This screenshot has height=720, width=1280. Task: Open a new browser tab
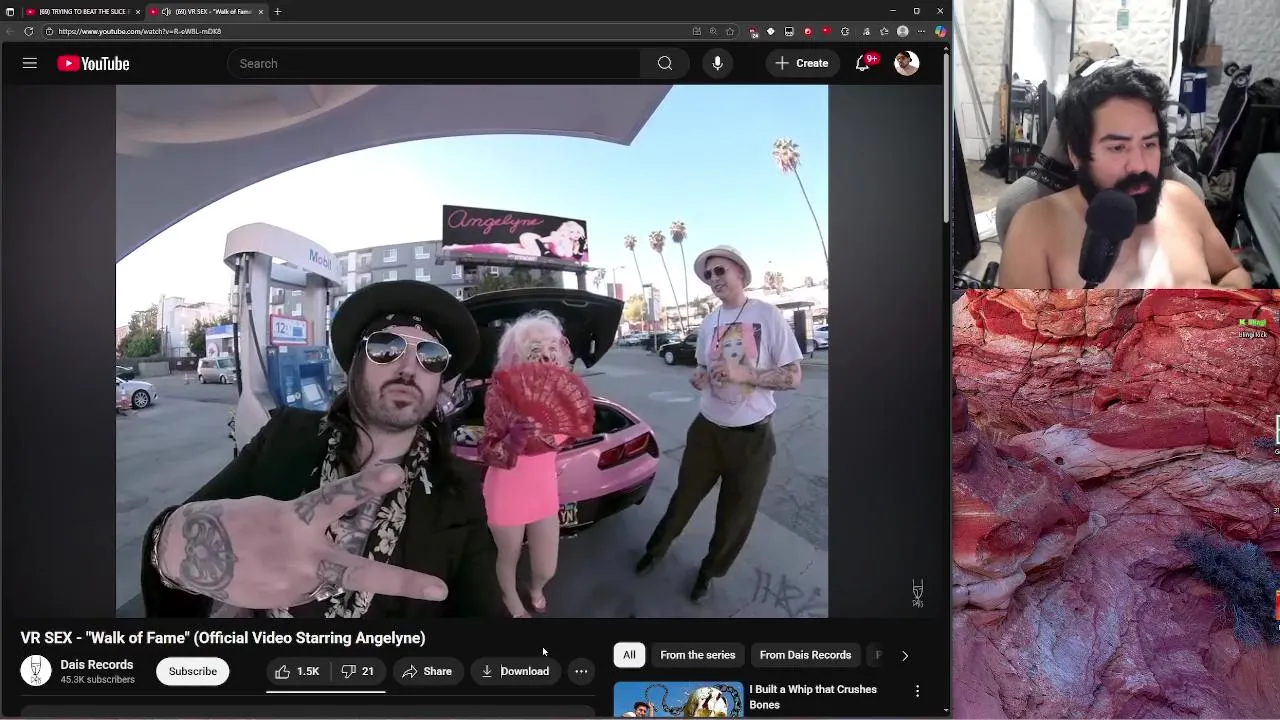[277, 11]
